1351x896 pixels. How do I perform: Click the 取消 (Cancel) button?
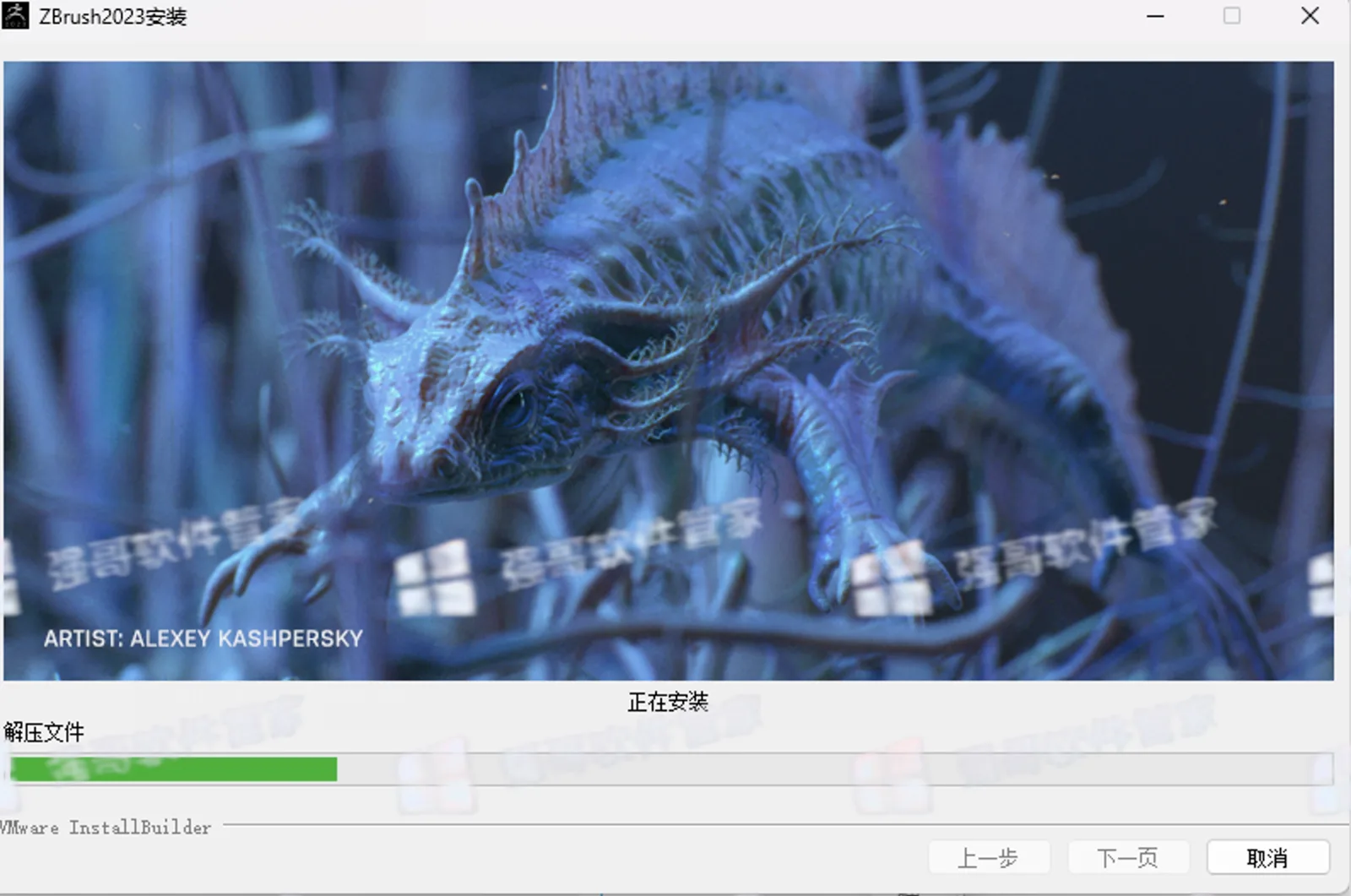click(1267, 858)
